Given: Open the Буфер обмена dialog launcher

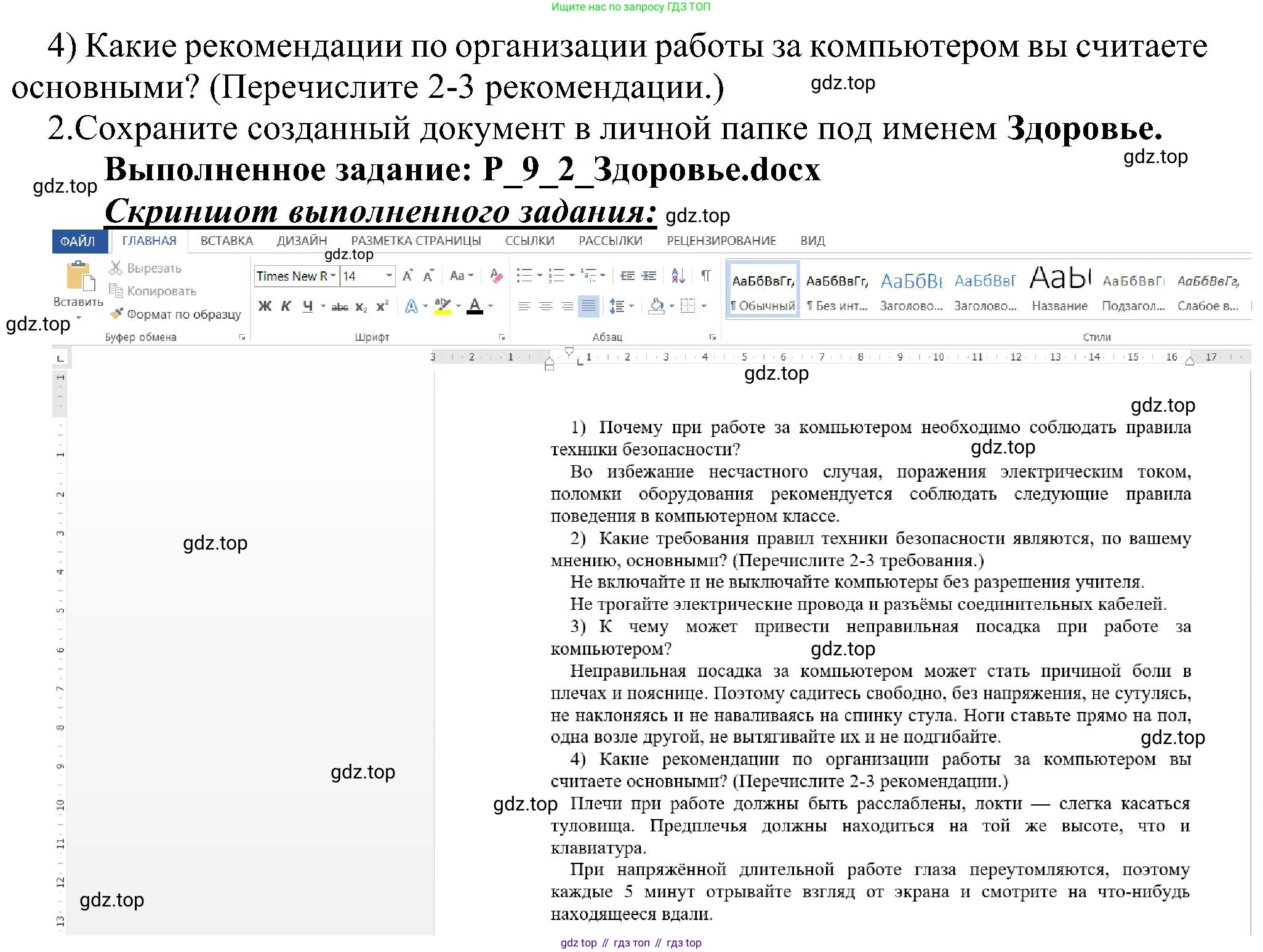Looking at the screenshot, I should 242,337.
